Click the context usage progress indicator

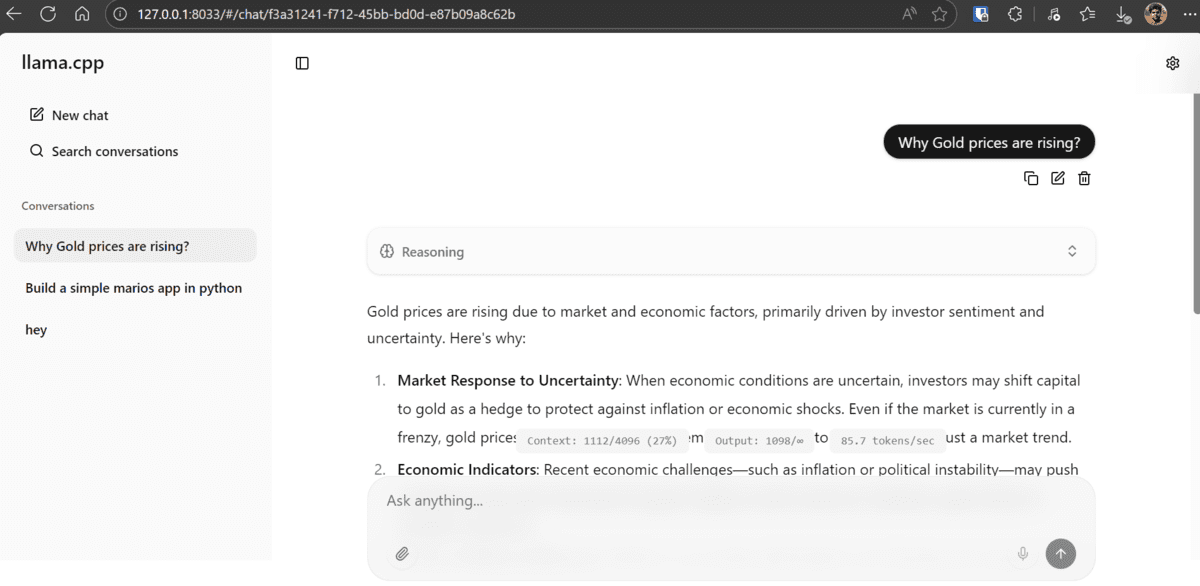(x=602, y=440)
